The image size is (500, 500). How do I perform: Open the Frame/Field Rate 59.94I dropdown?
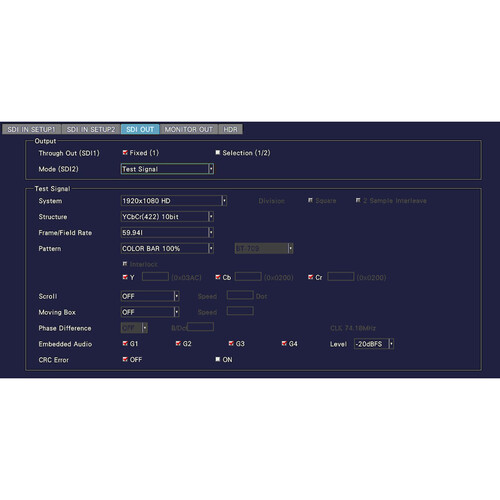click(167, 233)
